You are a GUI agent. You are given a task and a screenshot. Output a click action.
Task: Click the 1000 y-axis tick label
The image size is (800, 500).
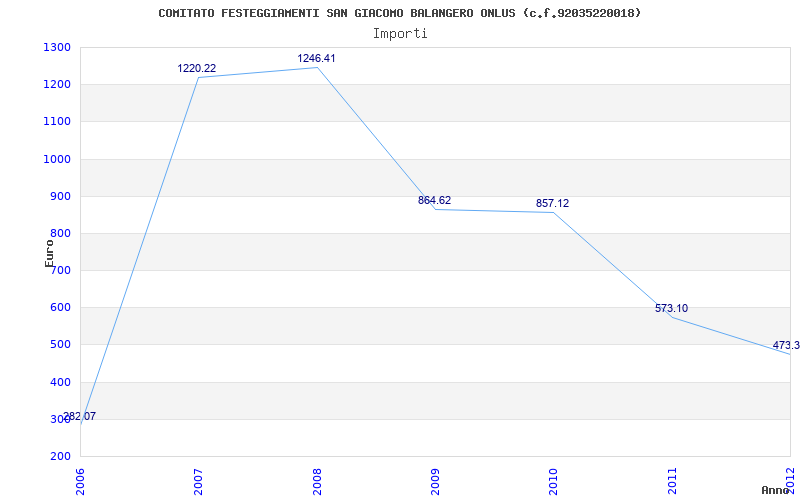(x=57, y=159)
